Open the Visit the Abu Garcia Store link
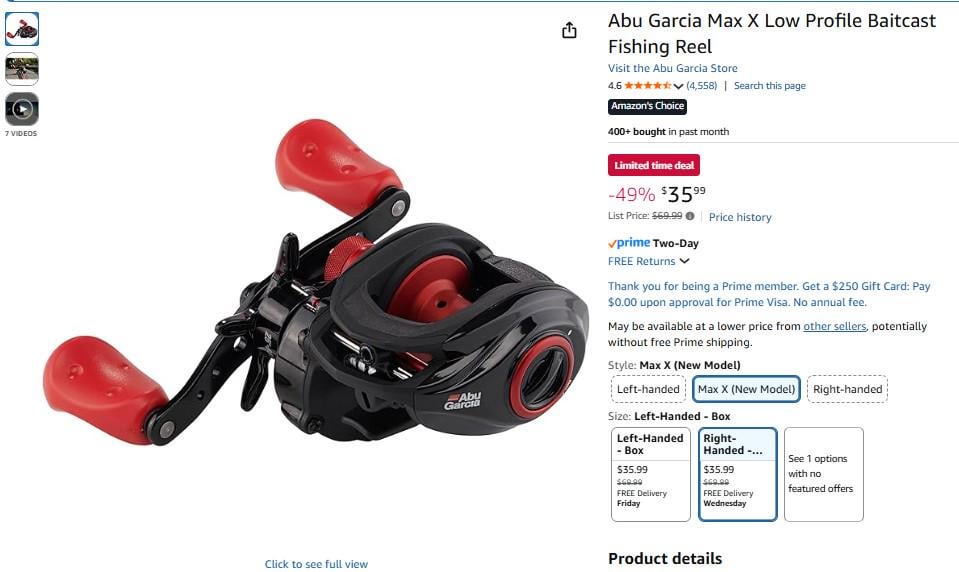The image size is (959, 572). coord(672,68)
